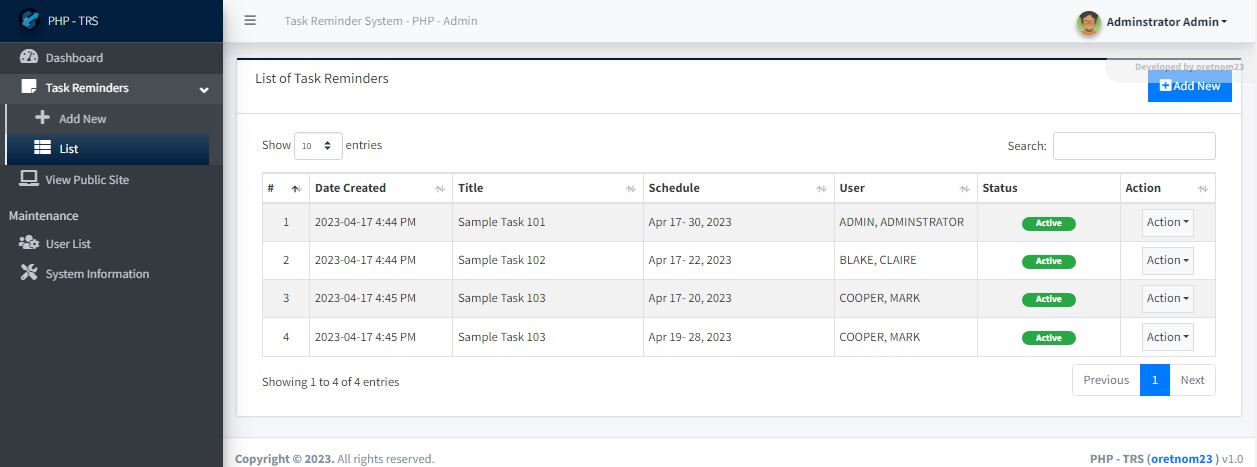Open System Information tools icon
This screenshot has width=1257, height=467.
[29, 273]
